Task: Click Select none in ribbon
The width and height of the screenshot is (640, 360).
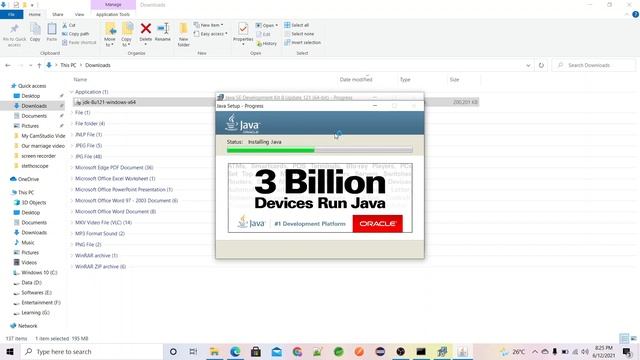Action: click(299, 34)
